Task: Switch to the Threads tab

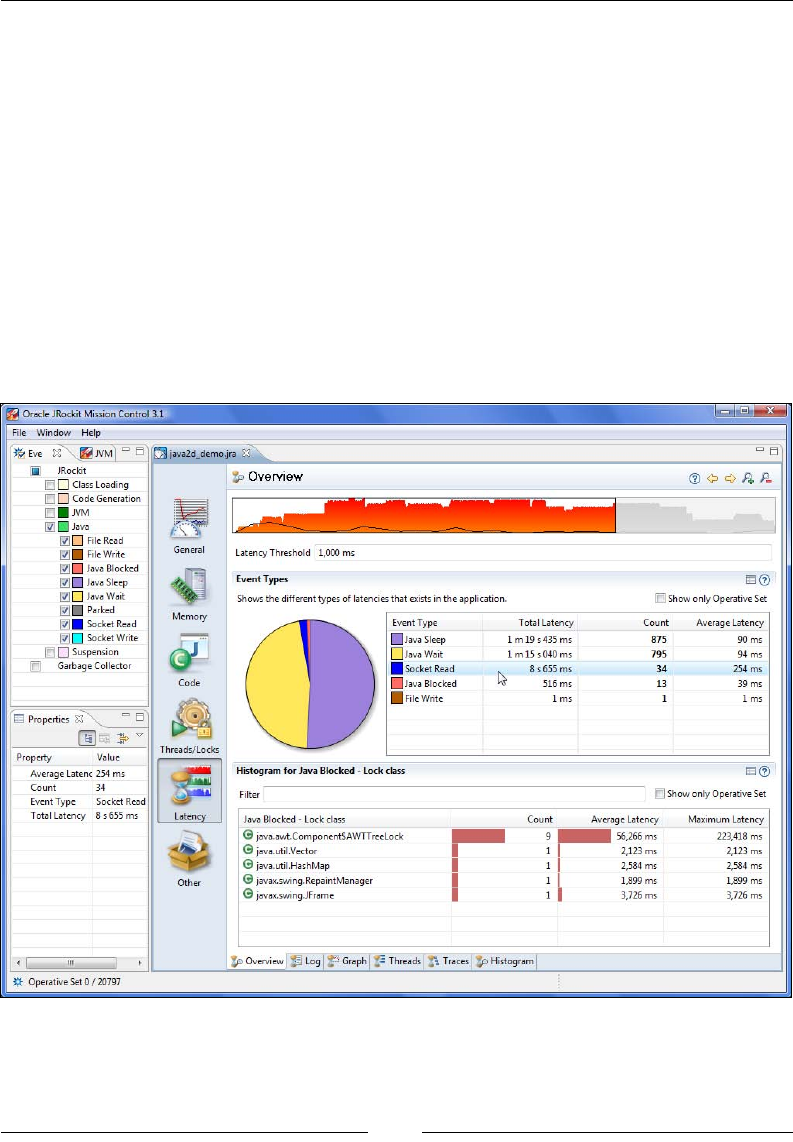Action: point(397,961)
